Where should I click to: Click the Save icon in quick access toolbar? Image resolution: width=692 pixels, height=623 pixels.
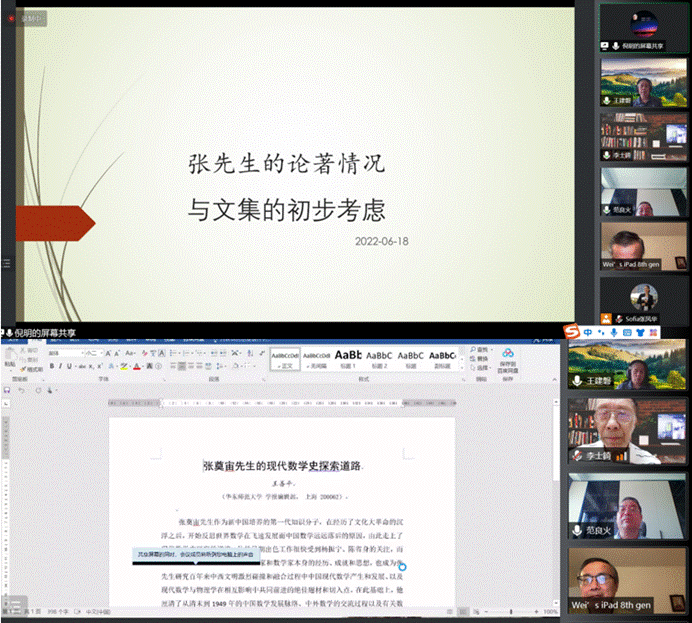coord(9,390)
